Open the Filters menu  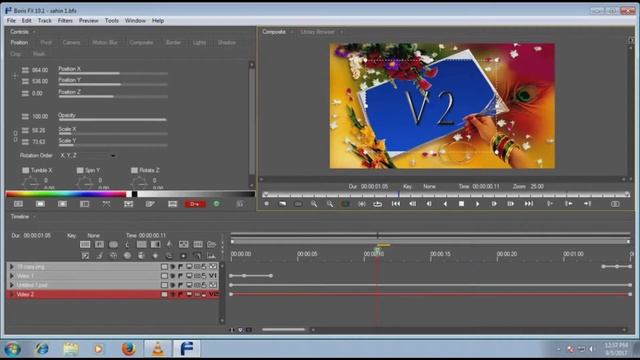pyautogui.click(x=65, y=20)
